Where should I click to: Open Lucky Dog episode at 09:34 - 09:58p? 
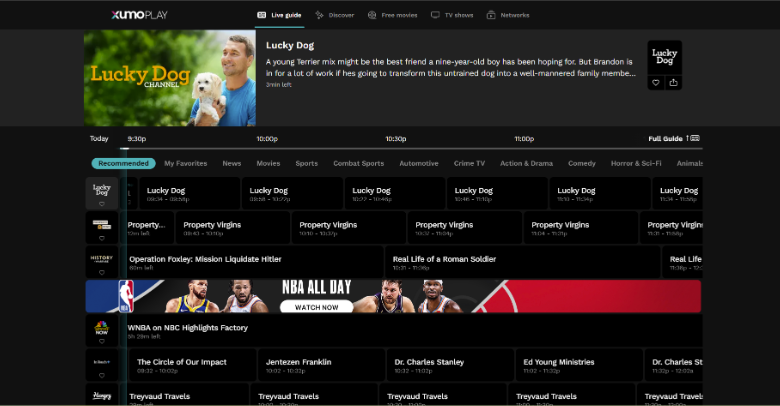pos(190,194)
